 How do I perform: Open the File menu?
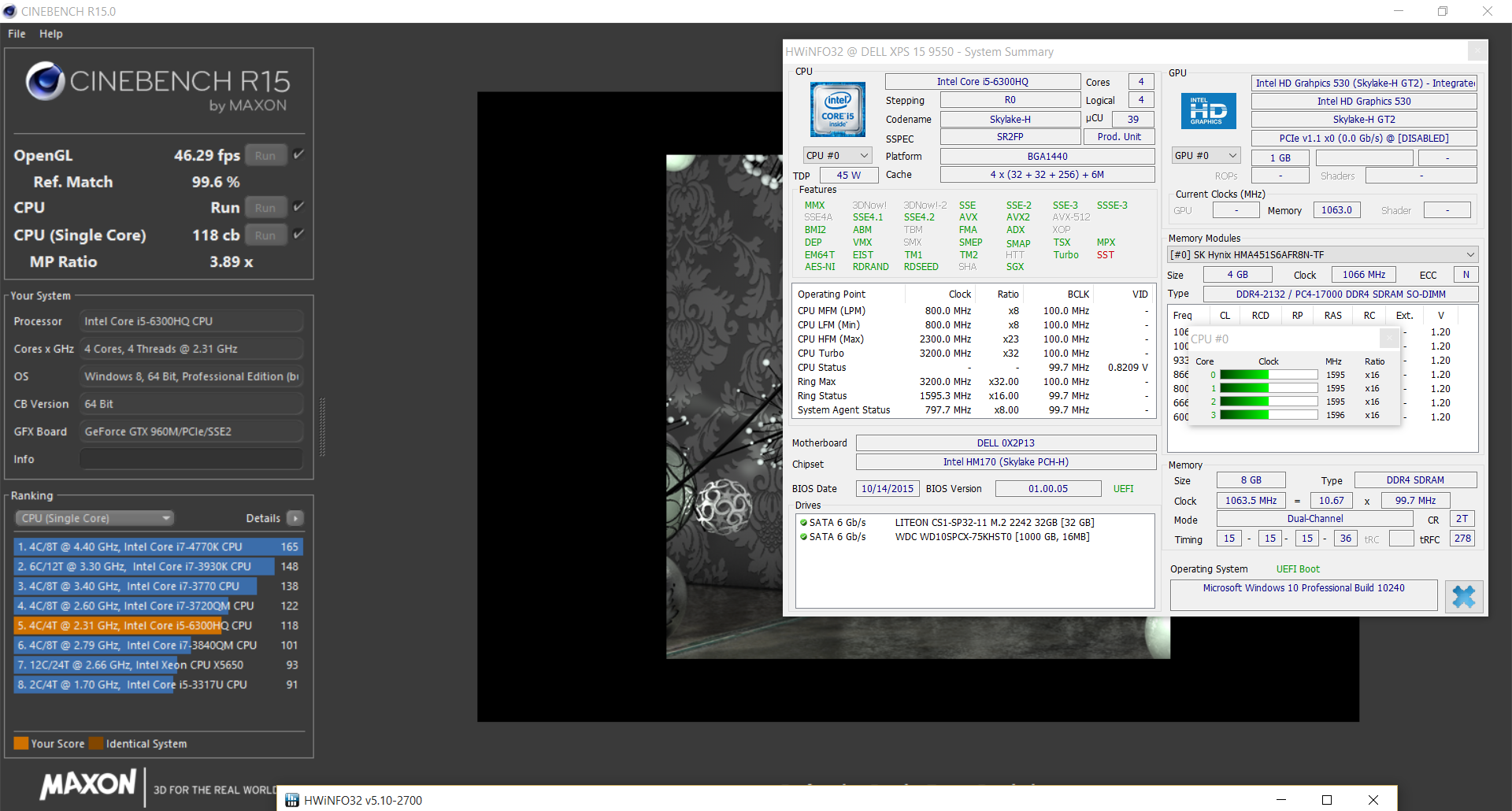[x=17, y=34]
